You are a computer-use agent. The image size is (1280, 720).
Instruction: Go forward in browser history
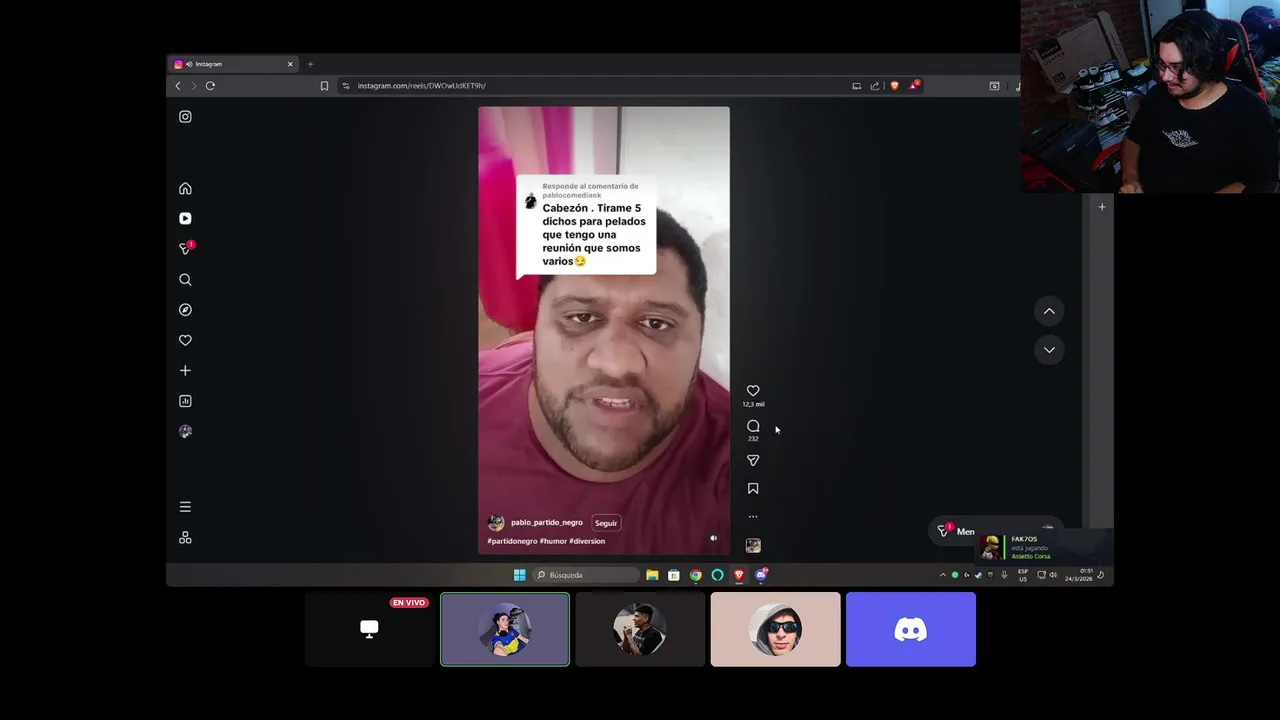pos(194,86)
